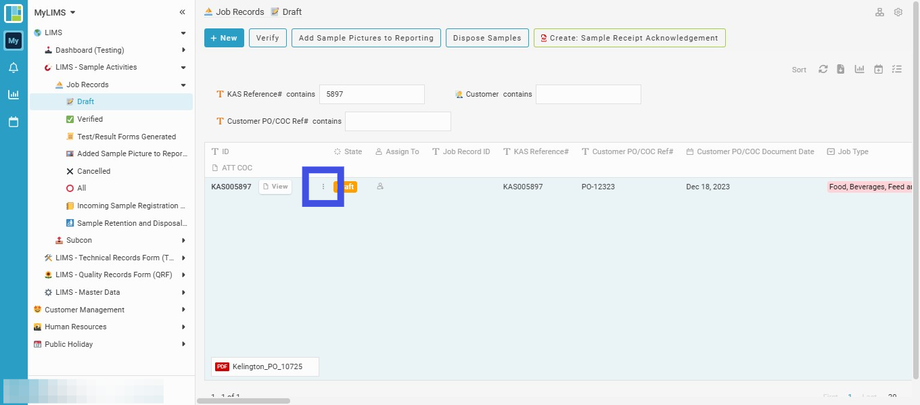The width and height of the screenshot is (920, 405).
Task: Click Food, Beverages job type tag
Action: (x=870, y=187)
